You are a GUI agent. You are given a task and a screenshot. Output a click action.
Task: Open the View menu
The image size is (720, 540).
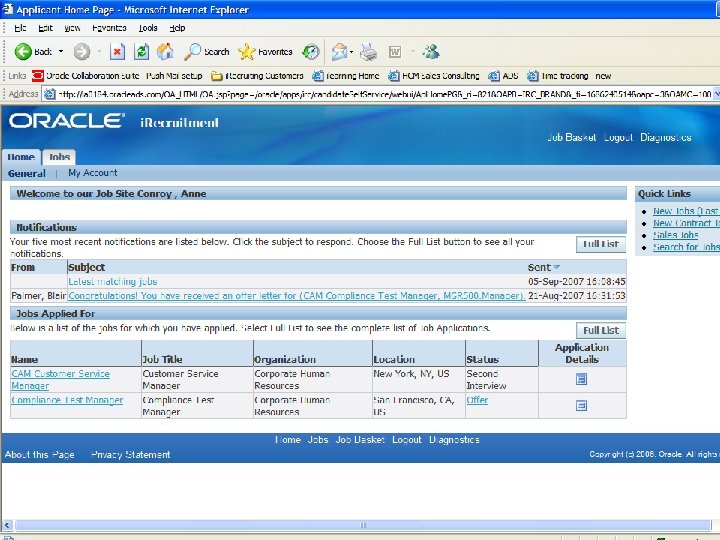tap(72, 28)
